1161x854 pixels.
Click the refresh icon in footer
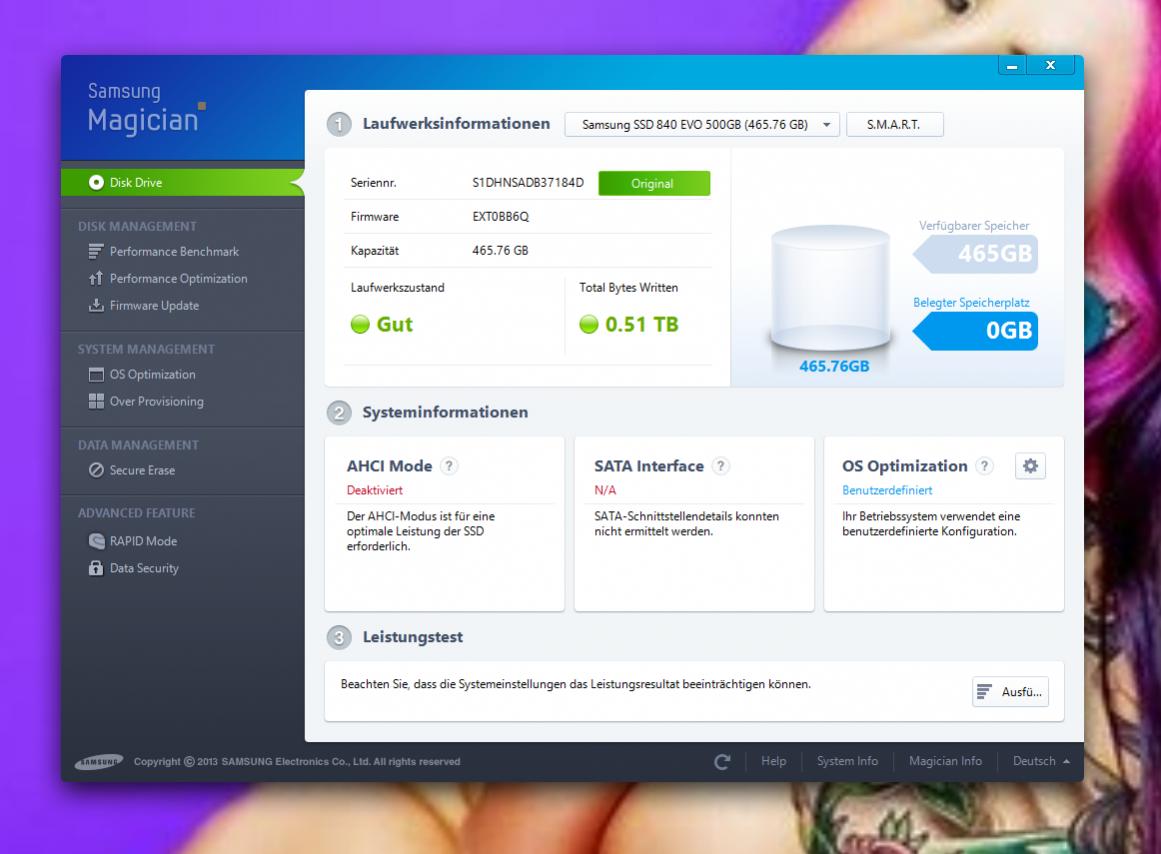(x=722, y=761)
